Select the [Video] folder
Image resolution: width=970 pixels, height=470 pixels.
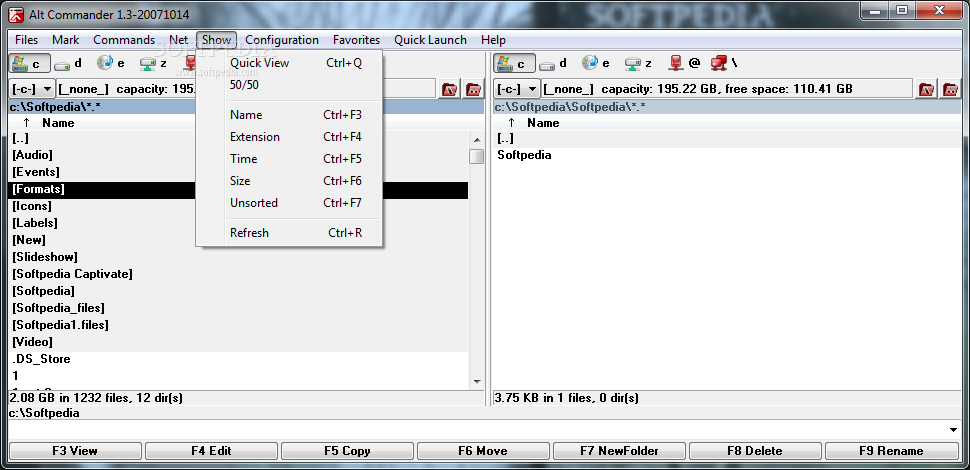238,342
